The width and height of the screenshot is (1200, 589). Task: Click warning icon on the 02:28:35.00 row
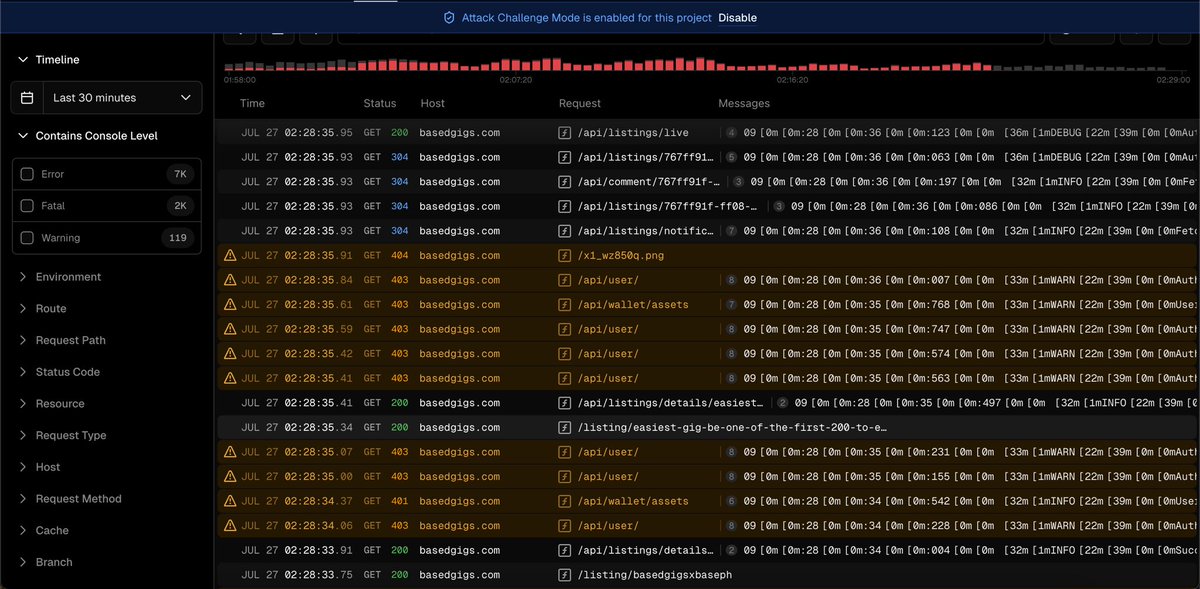pyautogui.click(x=230, y=477)
